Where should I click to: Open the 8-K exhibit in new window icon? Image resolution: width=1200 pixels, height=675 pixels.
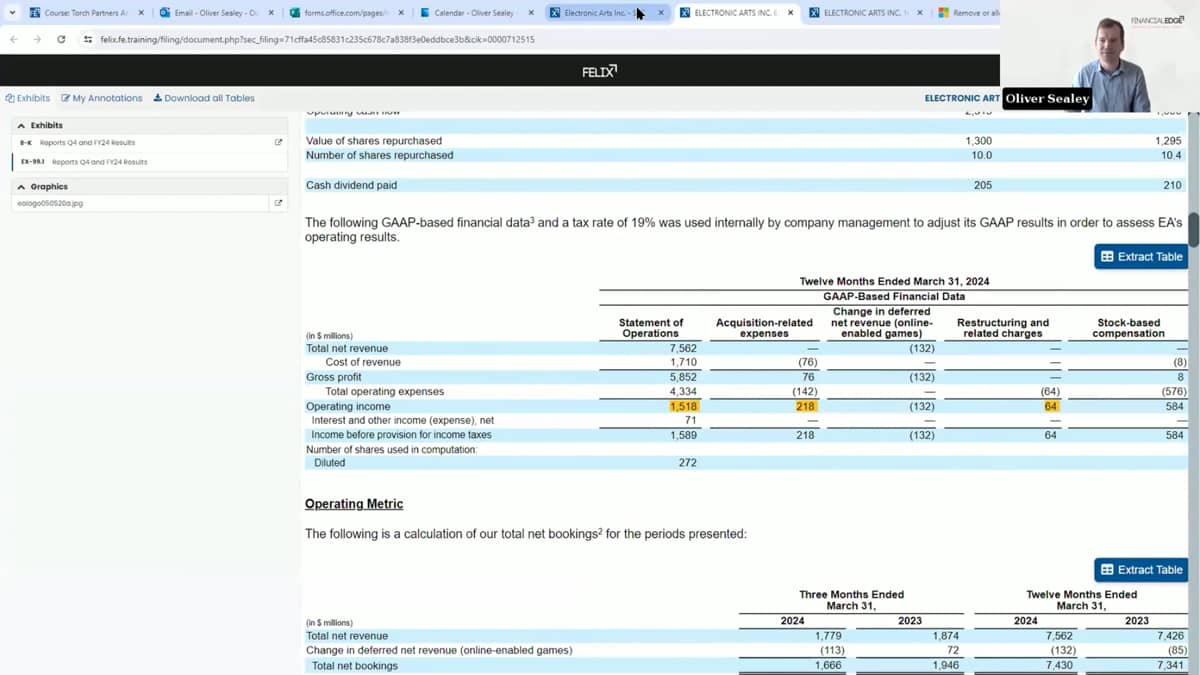coord(279,142)
